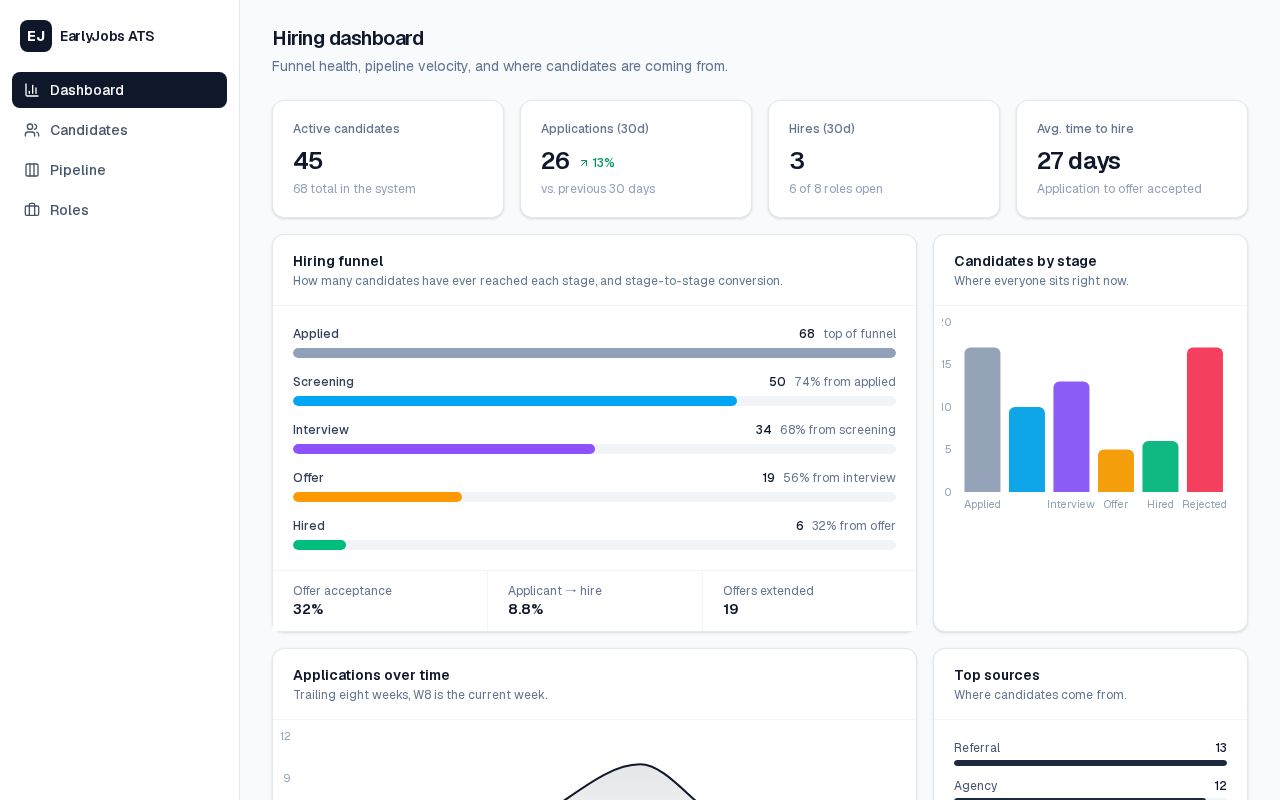Image resolution: width=1280 pixels, height=800 pixels.
Task: Click the "32% from offer" conversion text
Action: coord(854,526)
